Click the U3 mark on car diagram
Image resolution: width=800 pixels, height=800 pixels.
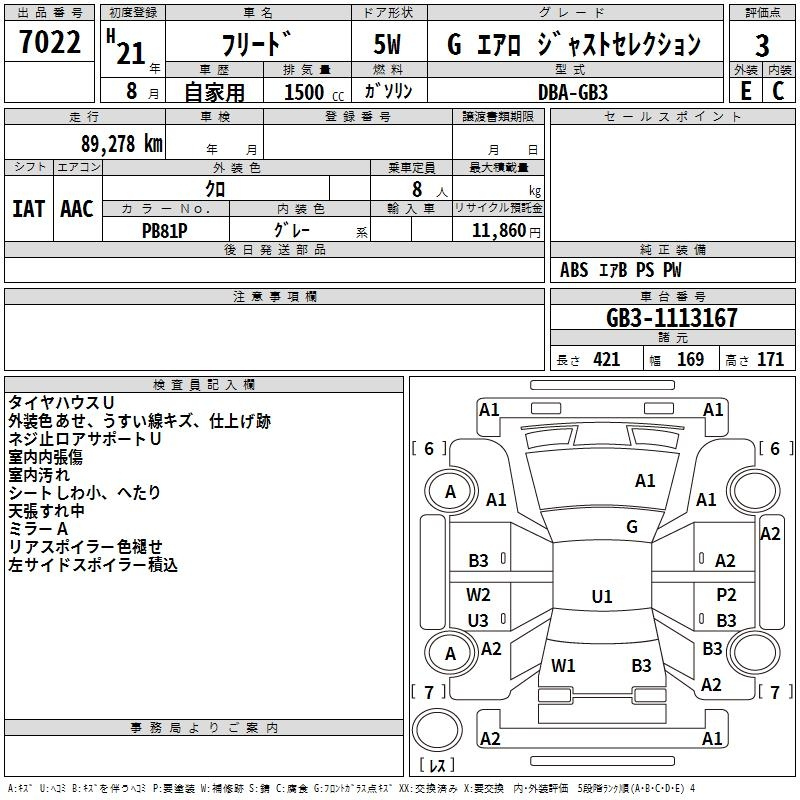coord(478,620)
